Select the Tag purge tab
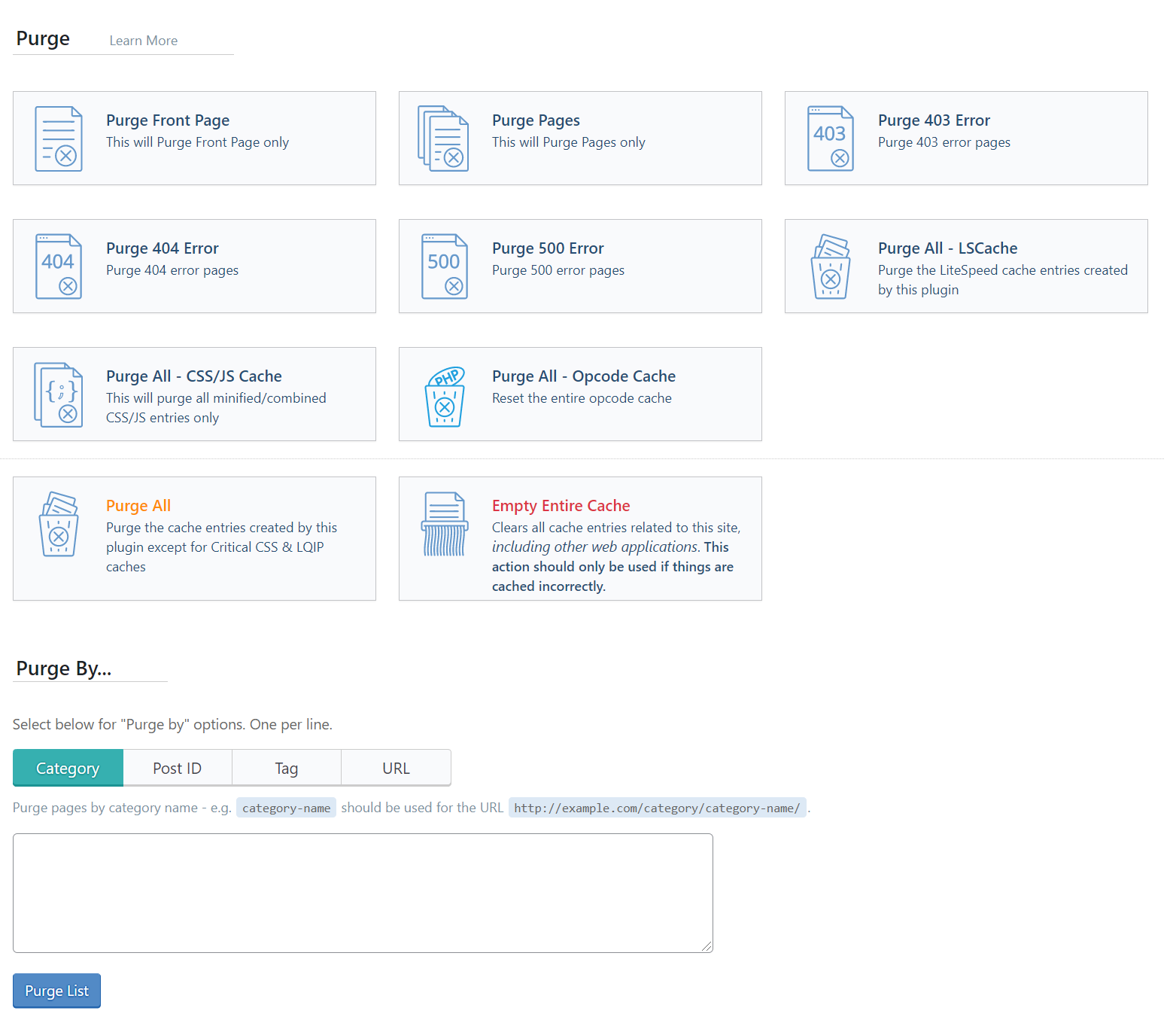 click(x=286, y=768)
